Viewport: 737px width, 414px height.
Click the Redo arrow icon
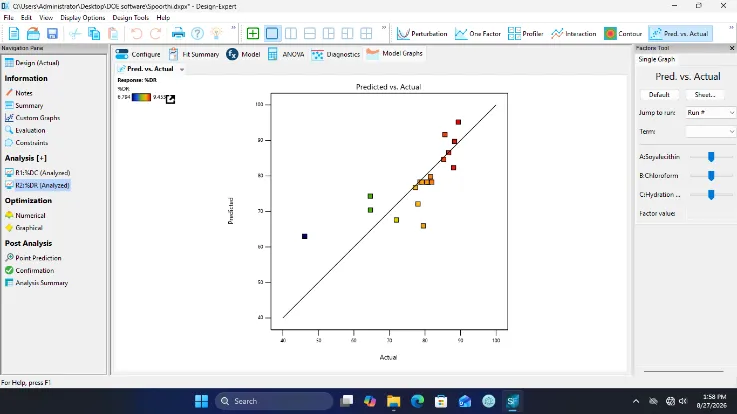[156, 33]
